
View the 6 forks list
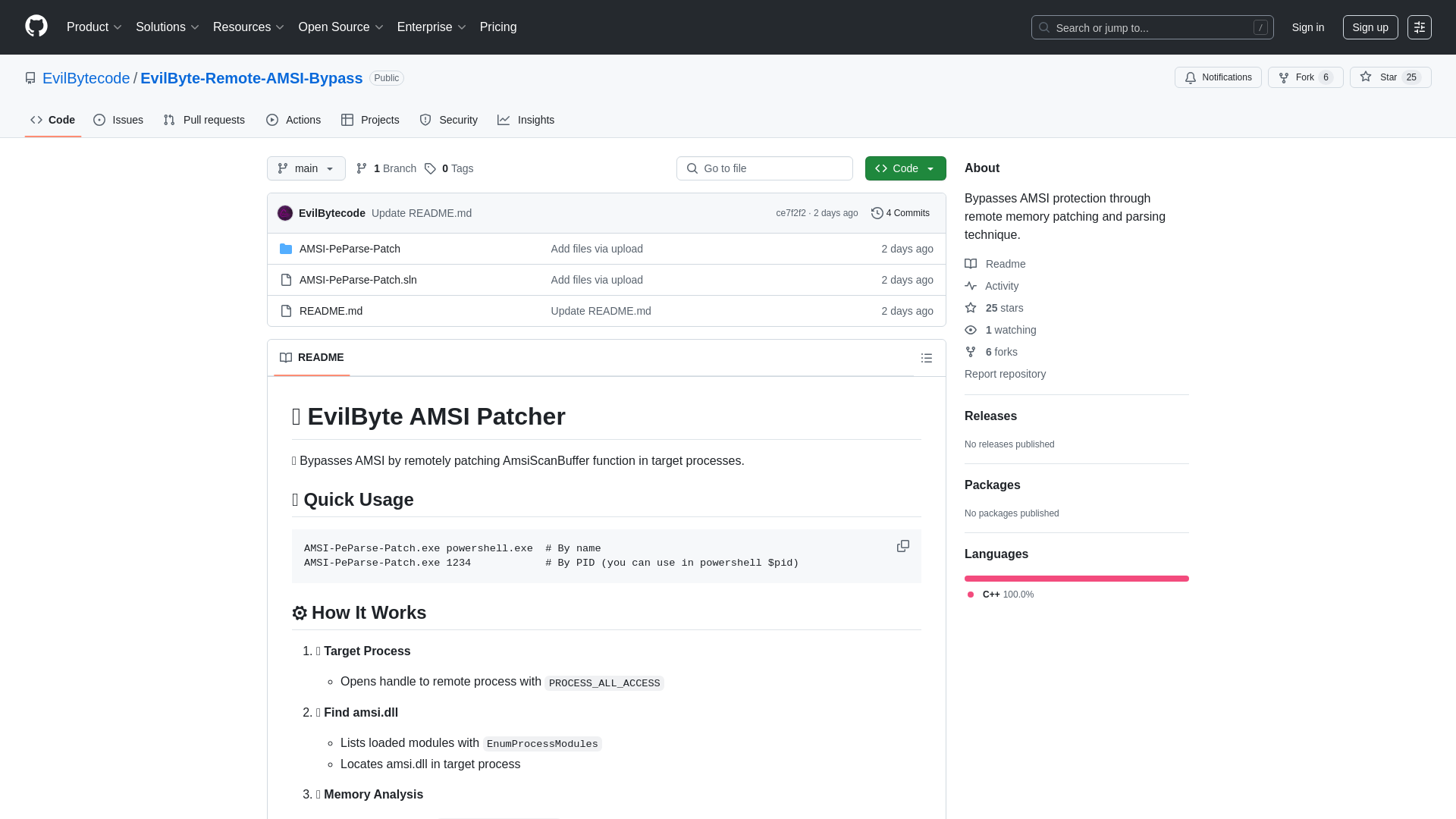click(991, 352)
